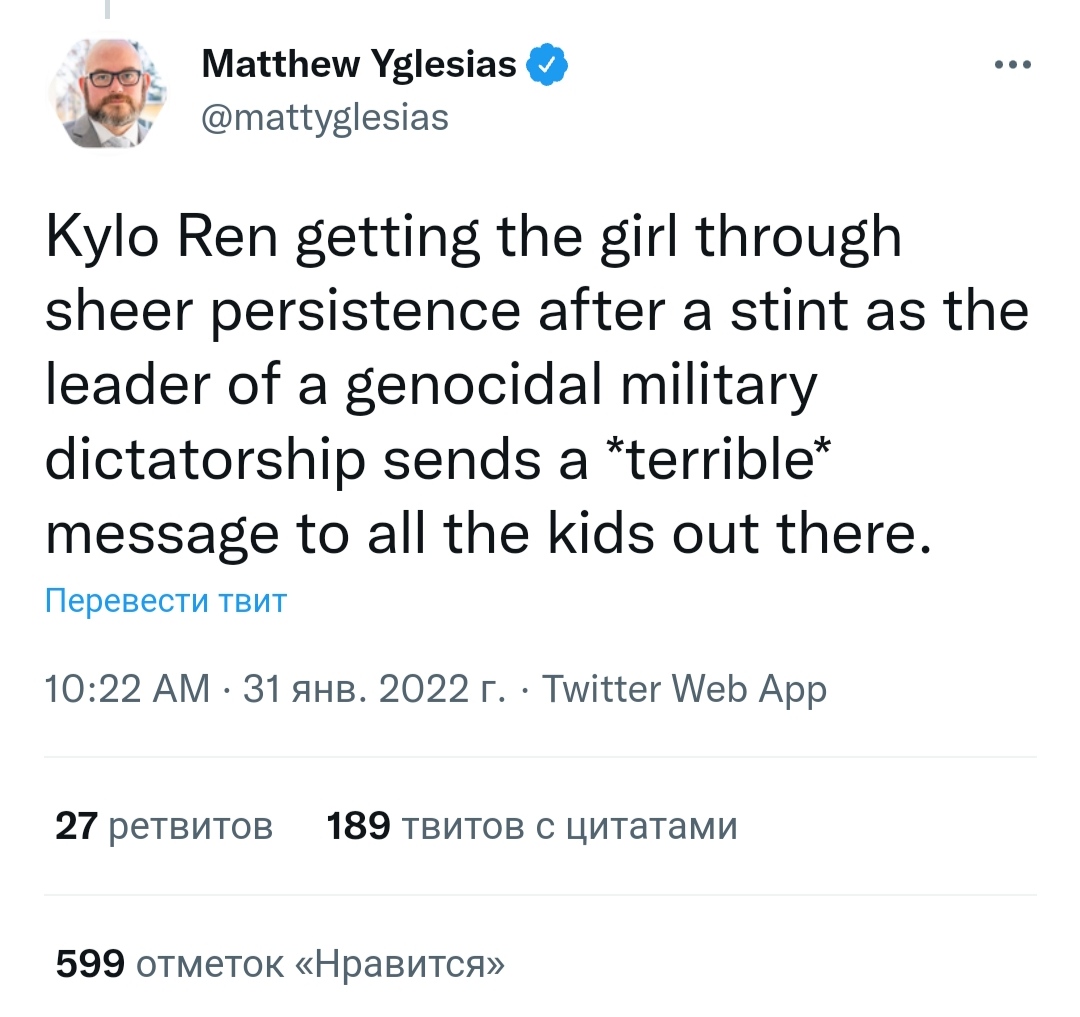The width and height of the screenshot is (1080, 1017).
Task: Open Matthew Yglesias profile picture
Action: 107,94
